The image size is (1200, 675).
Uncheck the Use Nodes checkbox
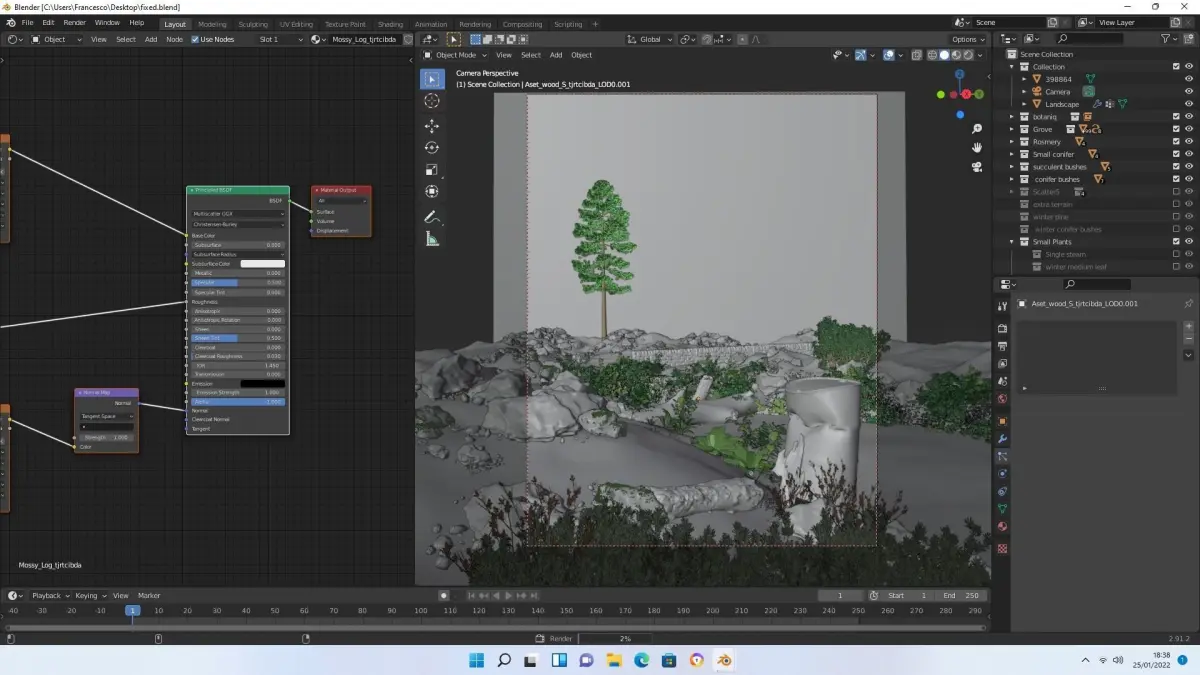(x=195, y=40)
